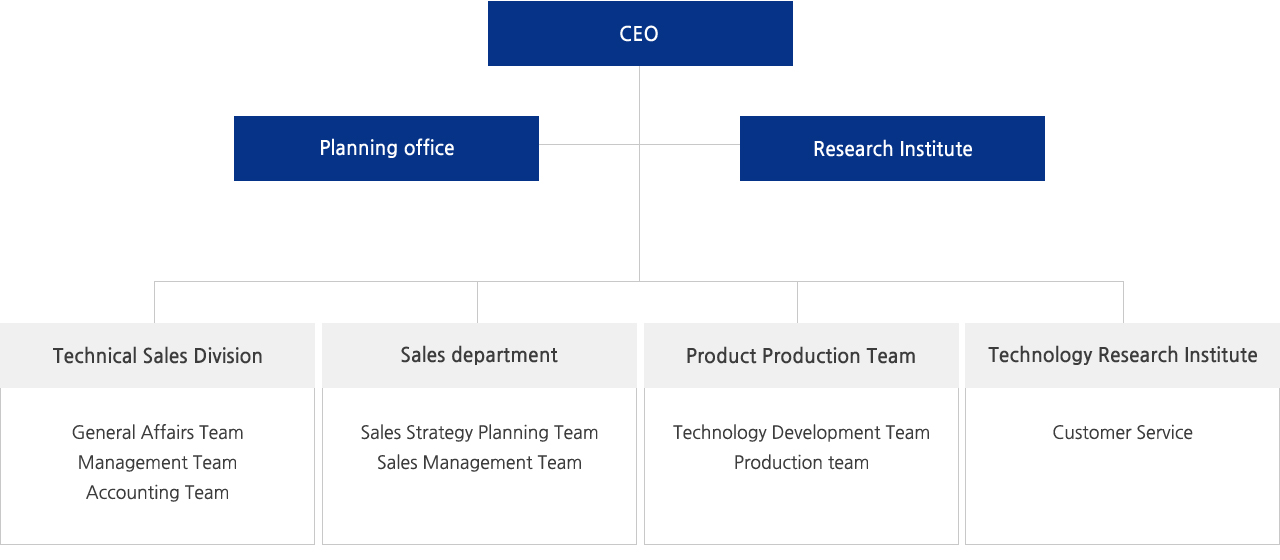Viewport: 1280px width, 560px height.
Task: Click the CEO box at the top
Action: pos(640,33)
